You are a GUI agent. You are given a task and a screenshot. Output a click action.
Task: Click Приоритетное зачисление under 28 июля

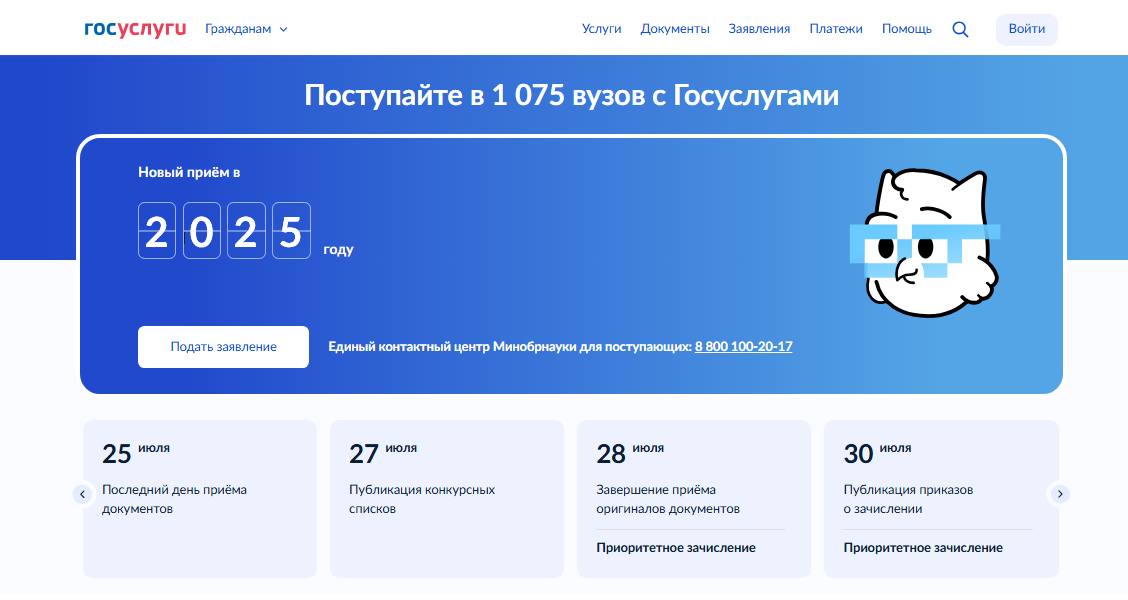676,547
